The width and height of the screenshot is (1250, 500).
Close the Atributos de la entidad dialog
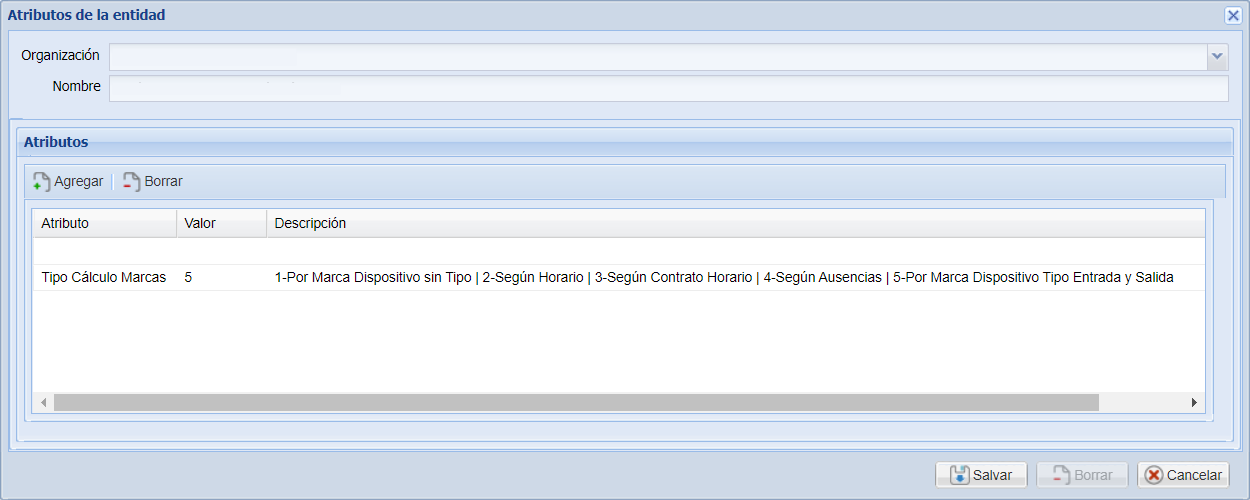pyautogui.click(x=1233, y=15)
